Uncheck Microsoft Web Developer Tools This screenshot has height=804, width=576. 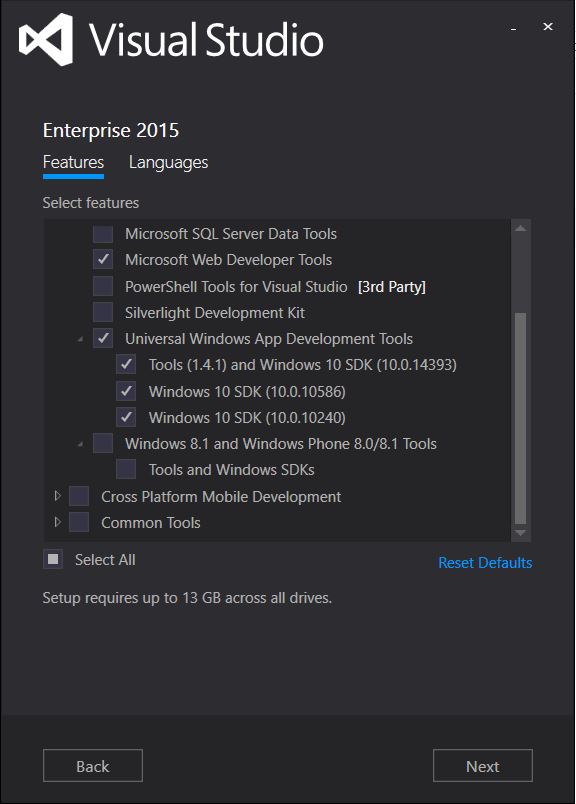pyautogui.click(x=103, y=259)
